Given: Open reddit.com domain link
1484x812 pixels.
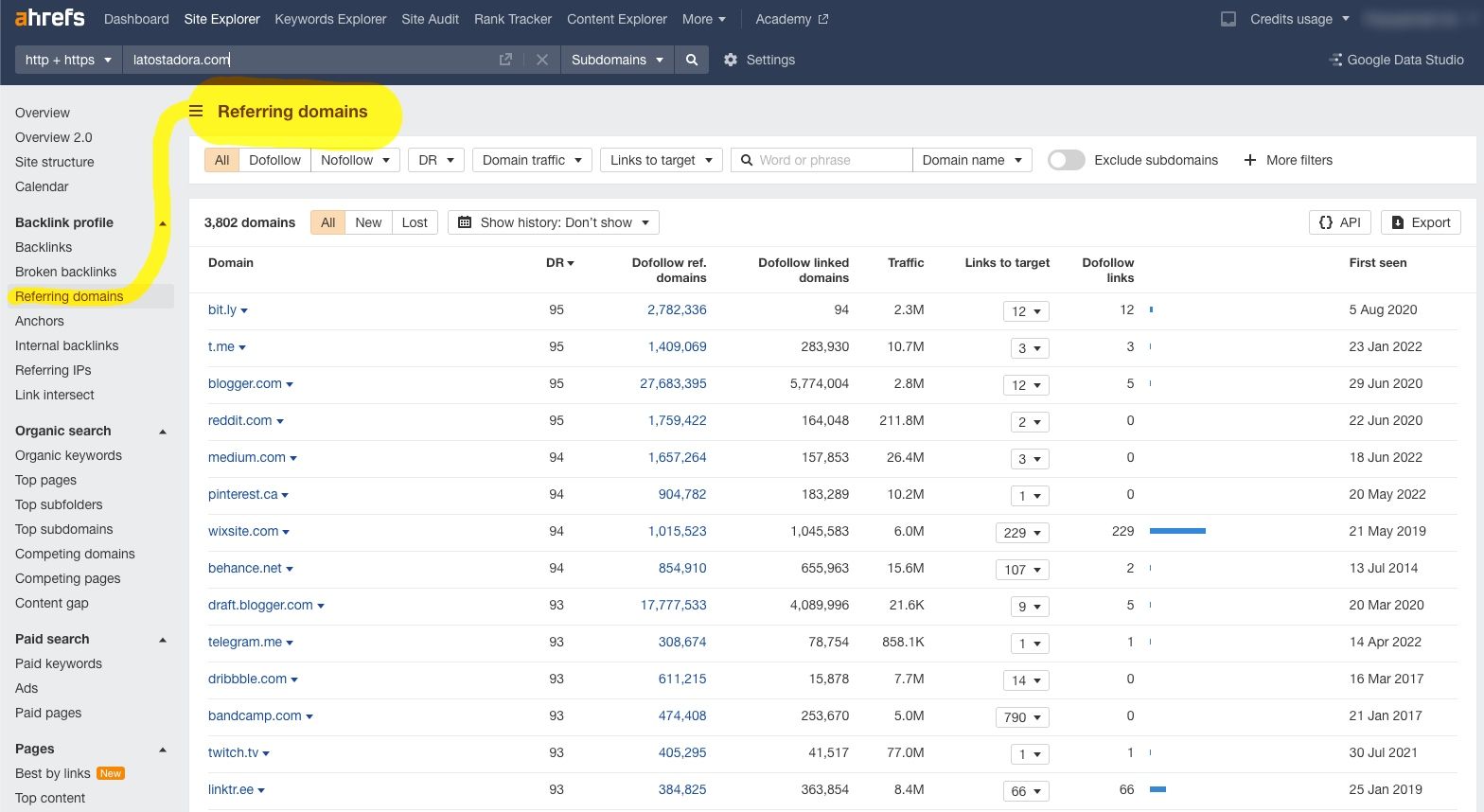Looking at the screenshot, I should [240, 420].
